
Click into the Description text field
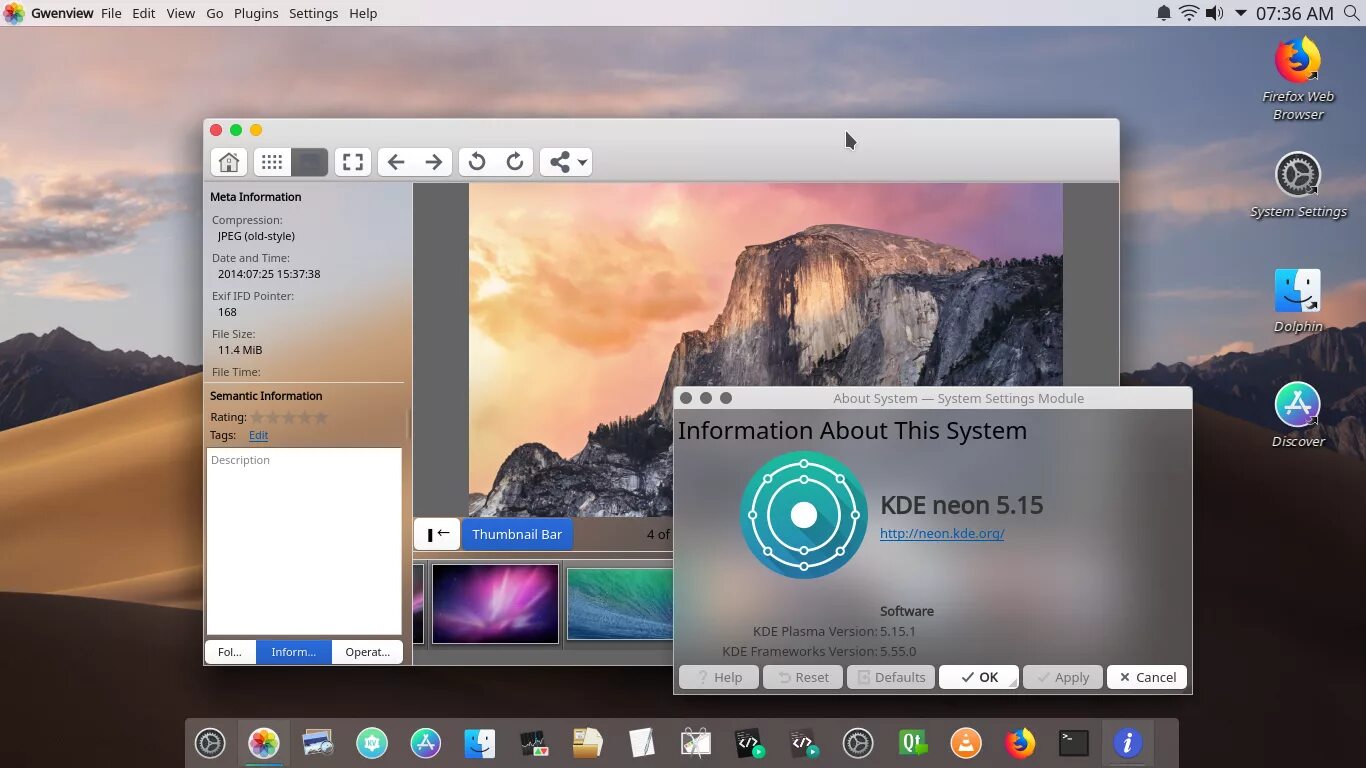pyautogui.click(x=304, y=541)
